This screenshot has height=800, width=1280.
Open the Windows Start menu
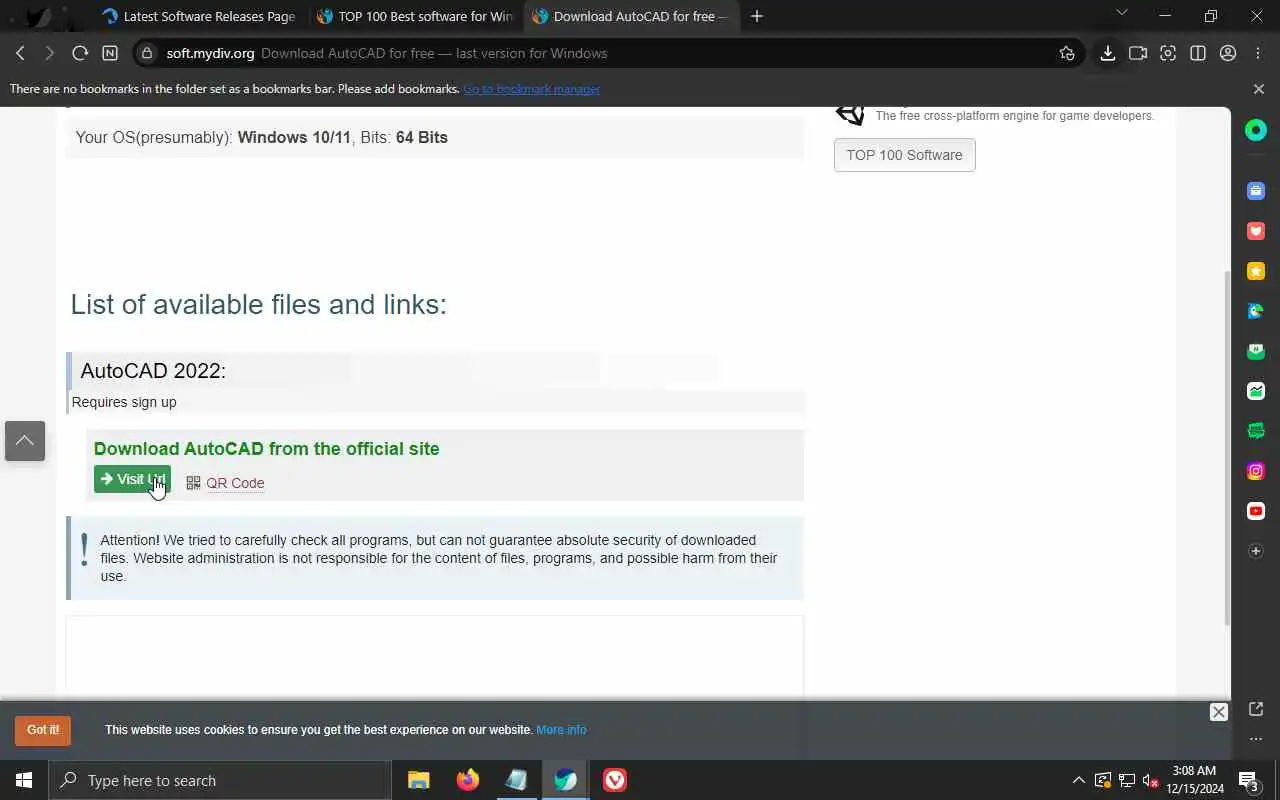[24, 780]
